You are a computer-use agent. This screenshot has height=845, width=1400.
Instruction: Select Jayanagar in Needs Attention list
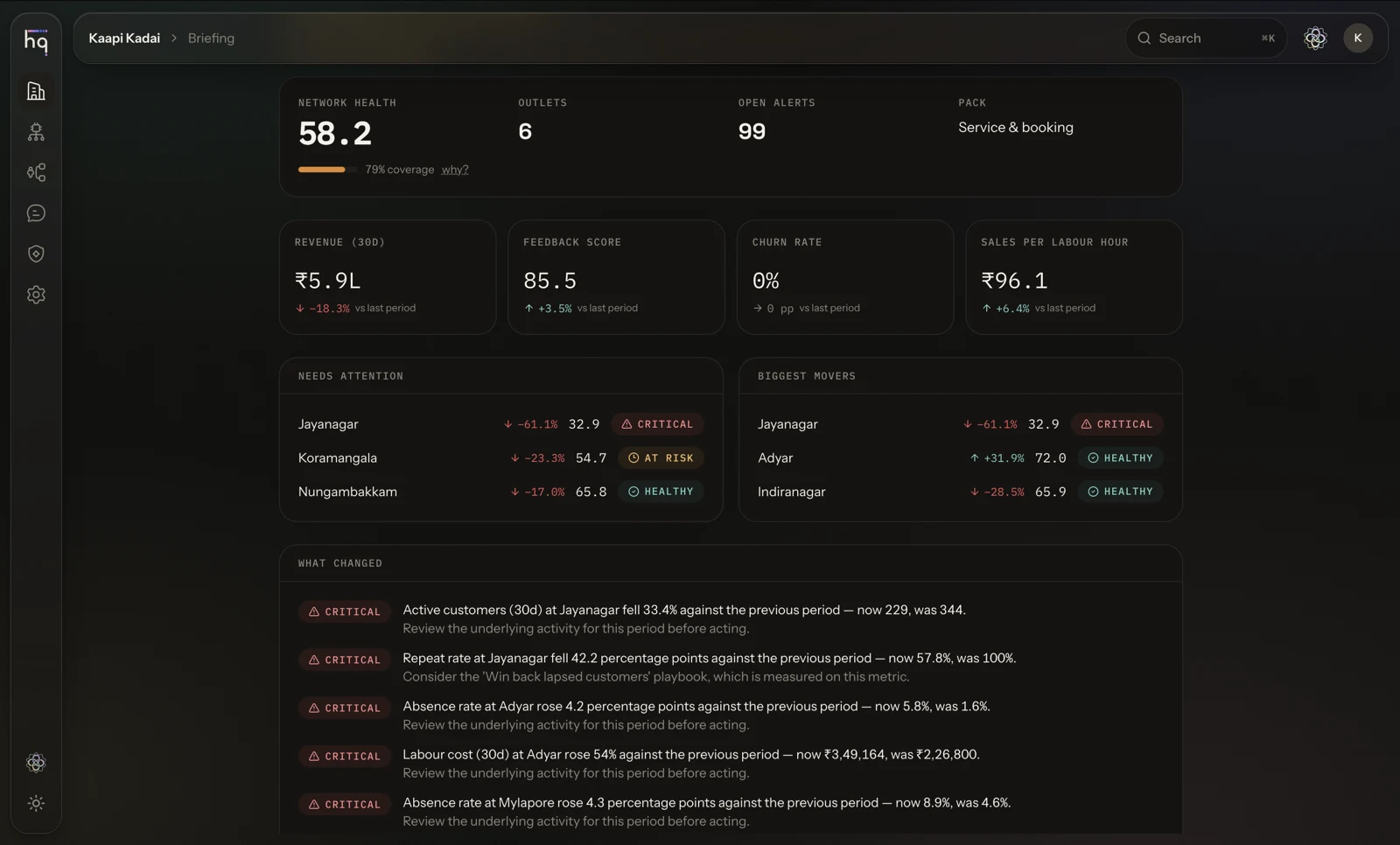pos(500,424)
